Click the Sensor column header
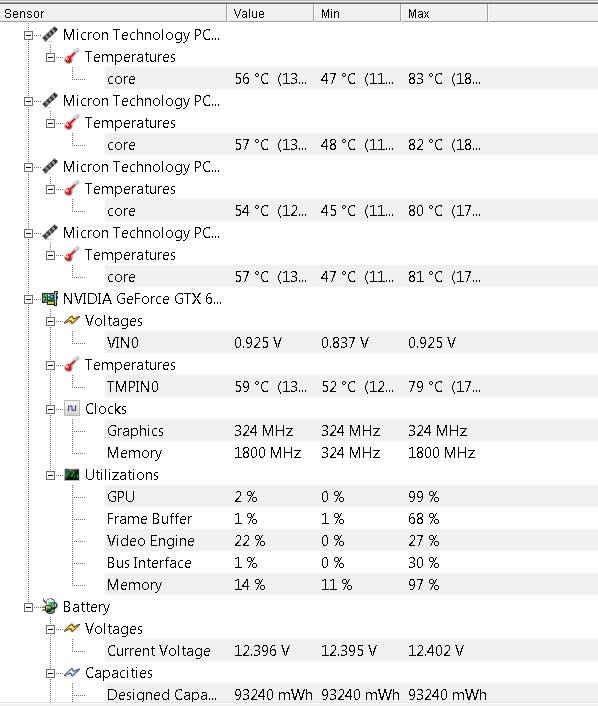Image resolution: width=598 pixels, height=706 pixels. (113, 14)
